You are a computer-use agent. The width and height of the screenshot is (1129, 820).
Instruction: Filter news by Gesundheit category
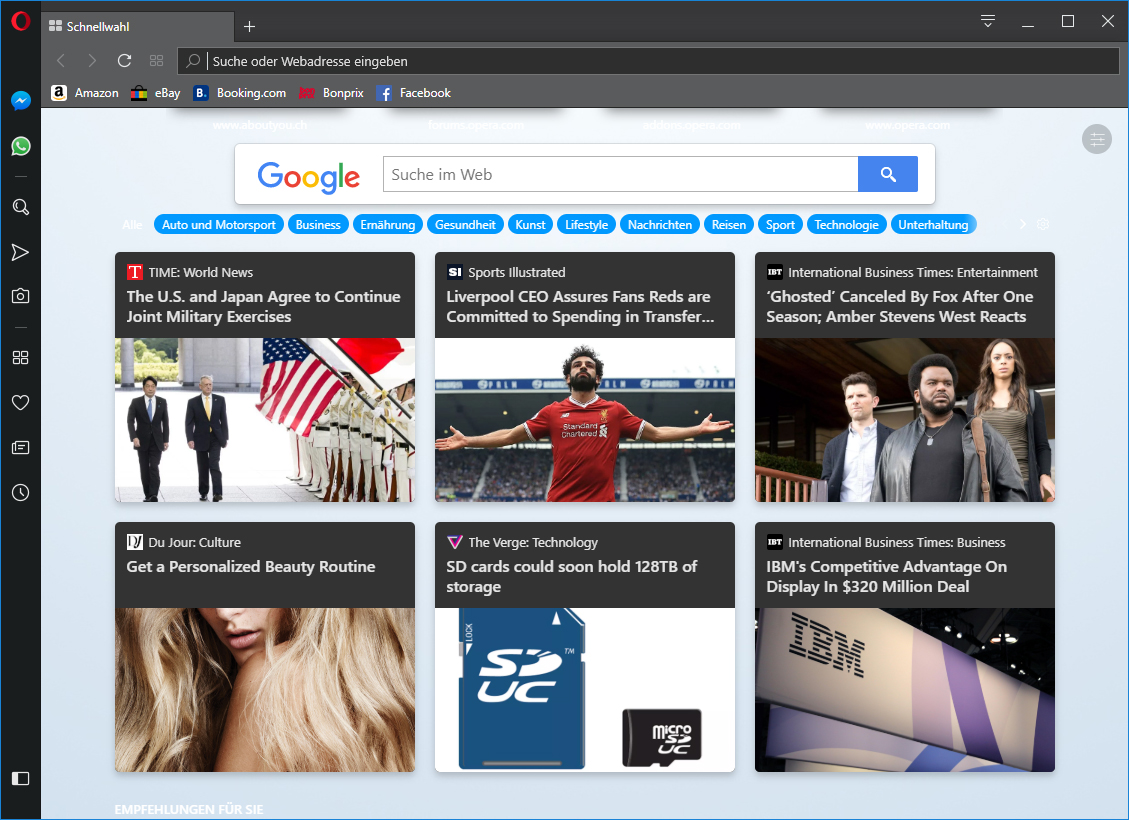[x=465, y=225]
